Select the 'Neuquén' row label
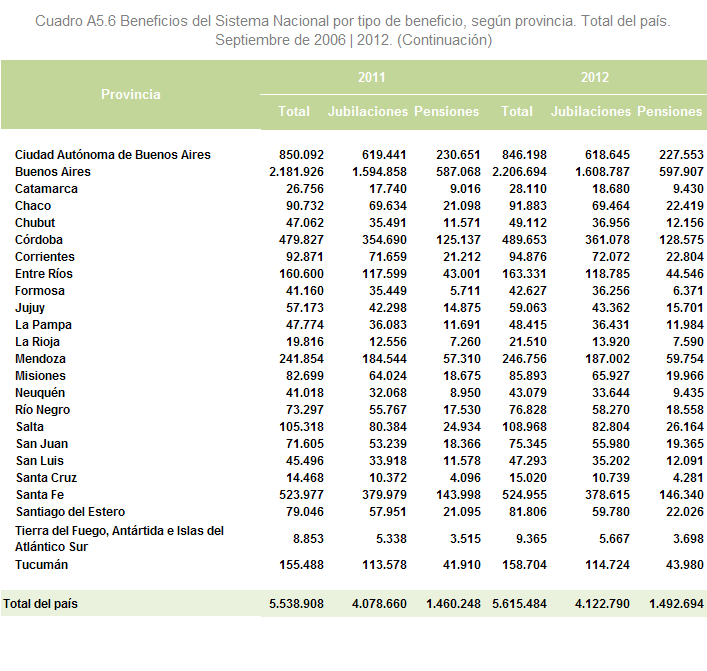Screen dimensions: 707x671 (40, 393)
